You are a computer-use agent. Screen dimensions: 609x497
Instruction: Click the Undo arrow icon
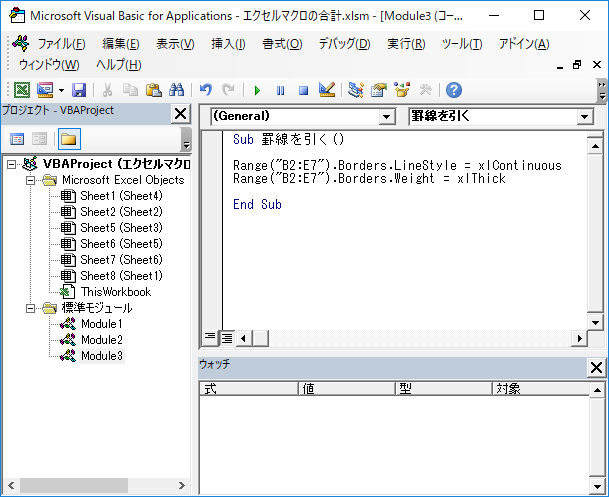(x=206, y=90)
